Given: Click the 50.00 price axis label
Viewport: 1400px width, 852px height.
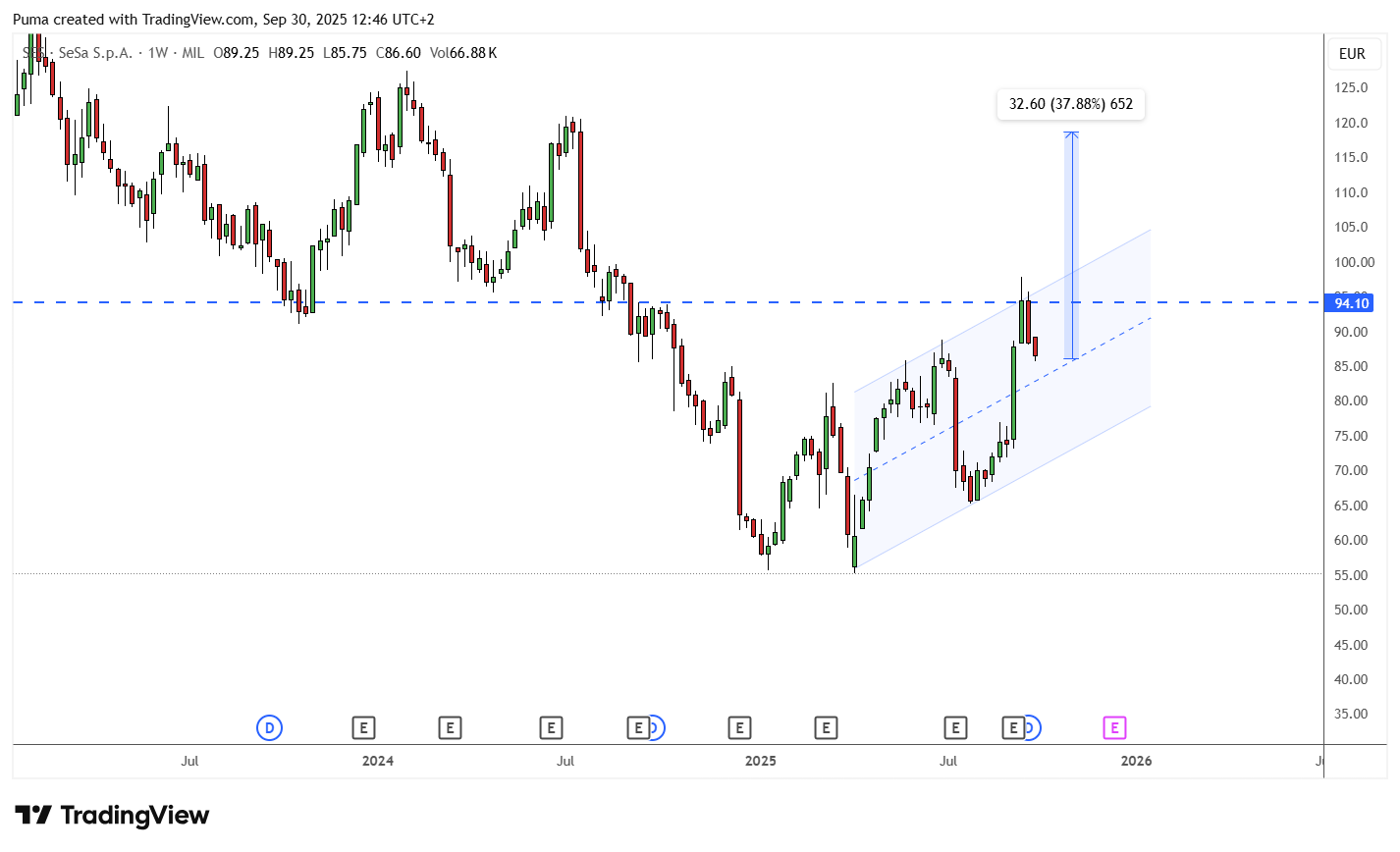Looking at the screenshot, I should pyautogui.click(x=1352, y=610).
